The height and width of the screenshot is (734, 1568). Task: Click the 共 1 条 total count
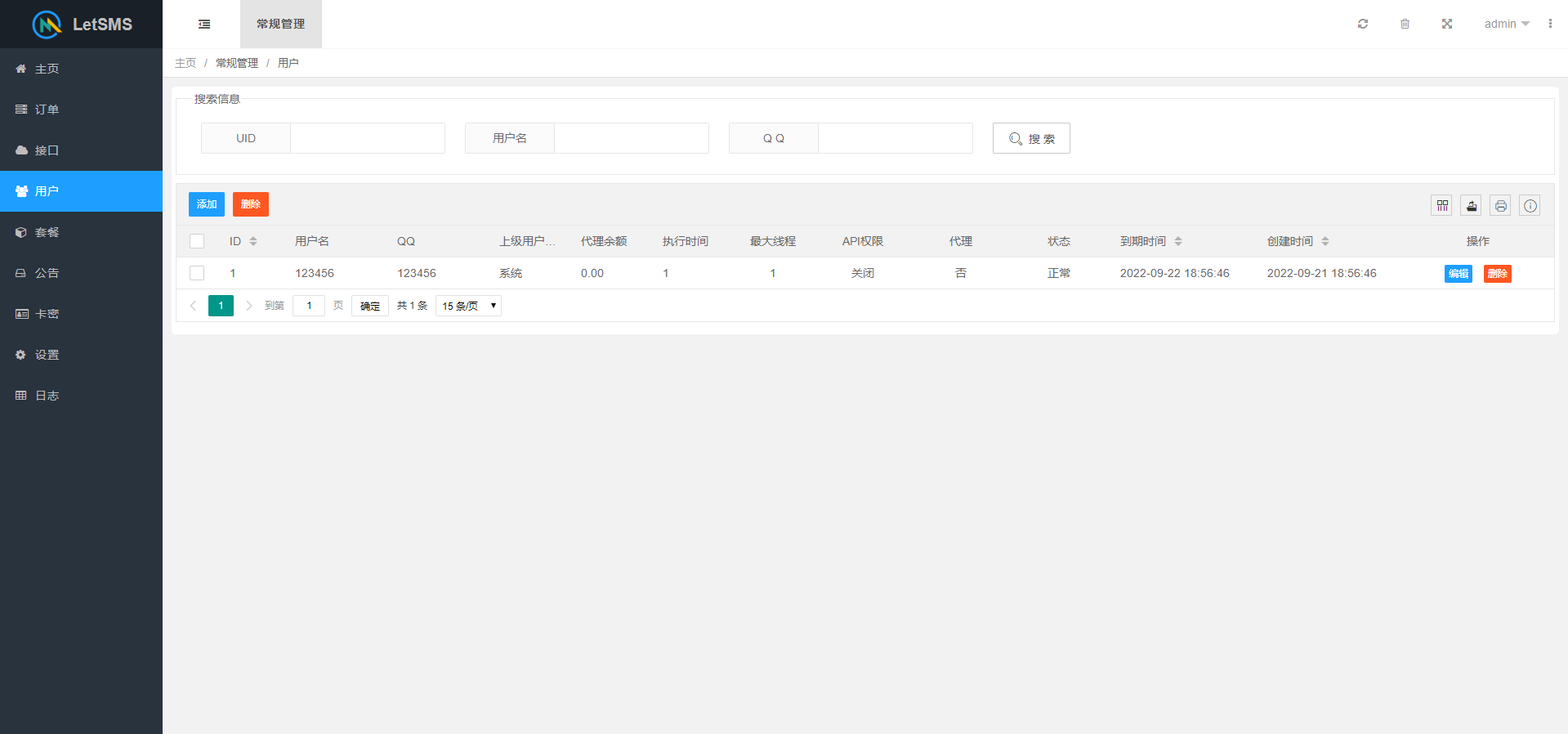(412, 306)
